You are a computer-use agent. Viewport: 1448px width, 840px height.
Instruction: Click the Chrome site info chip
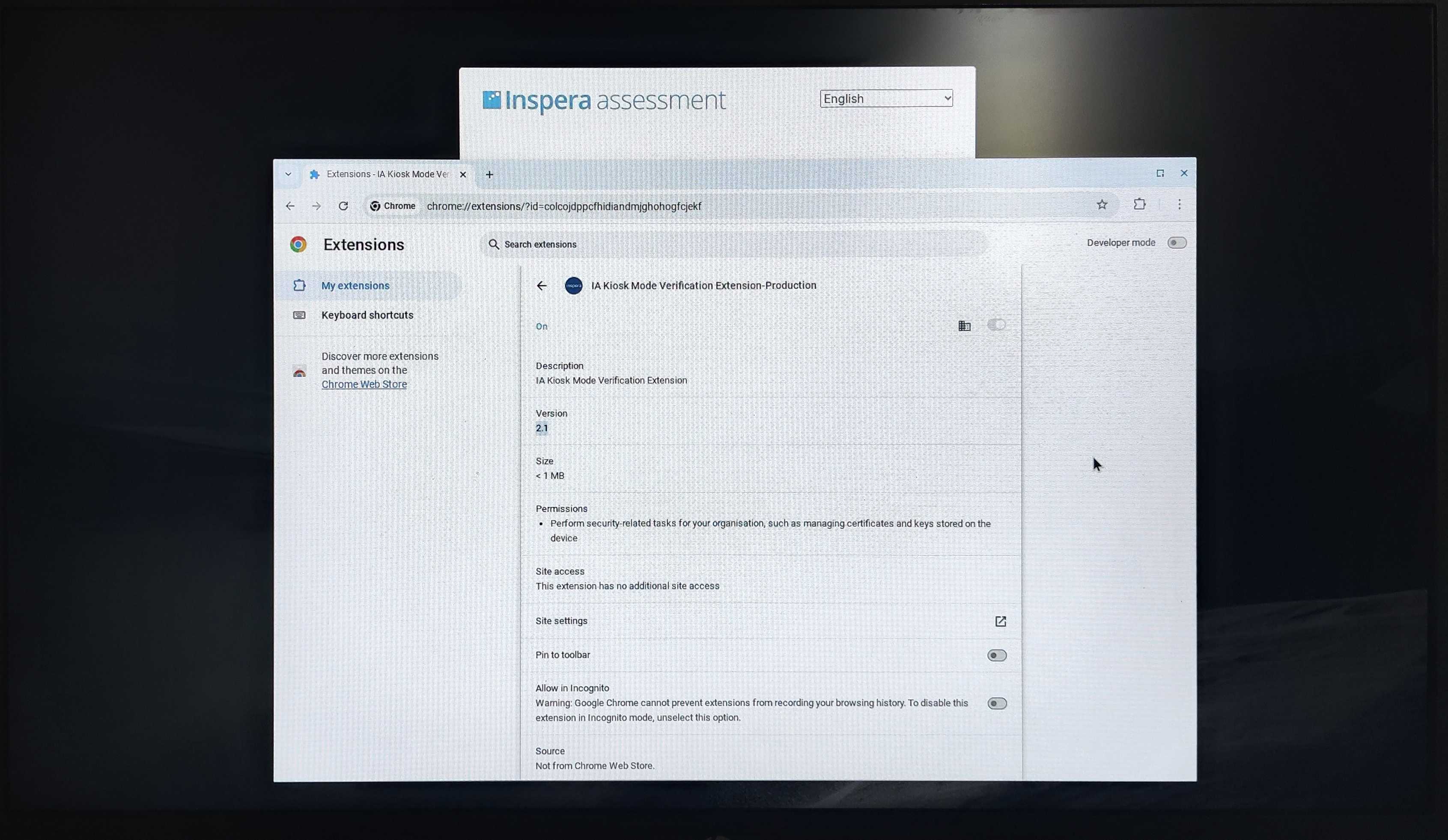[393, 206]
